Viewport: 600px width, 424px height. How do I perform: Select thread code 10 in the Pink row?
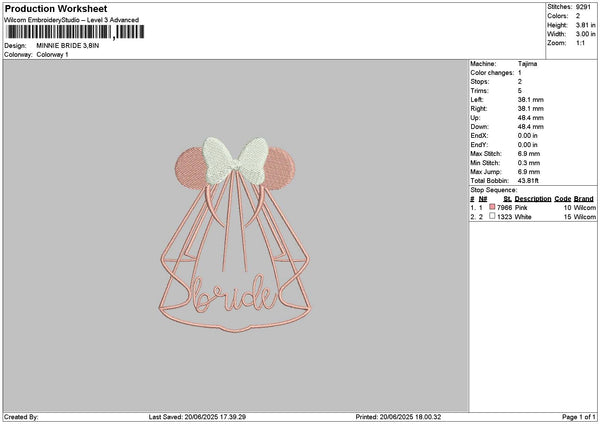coord(567,208)
